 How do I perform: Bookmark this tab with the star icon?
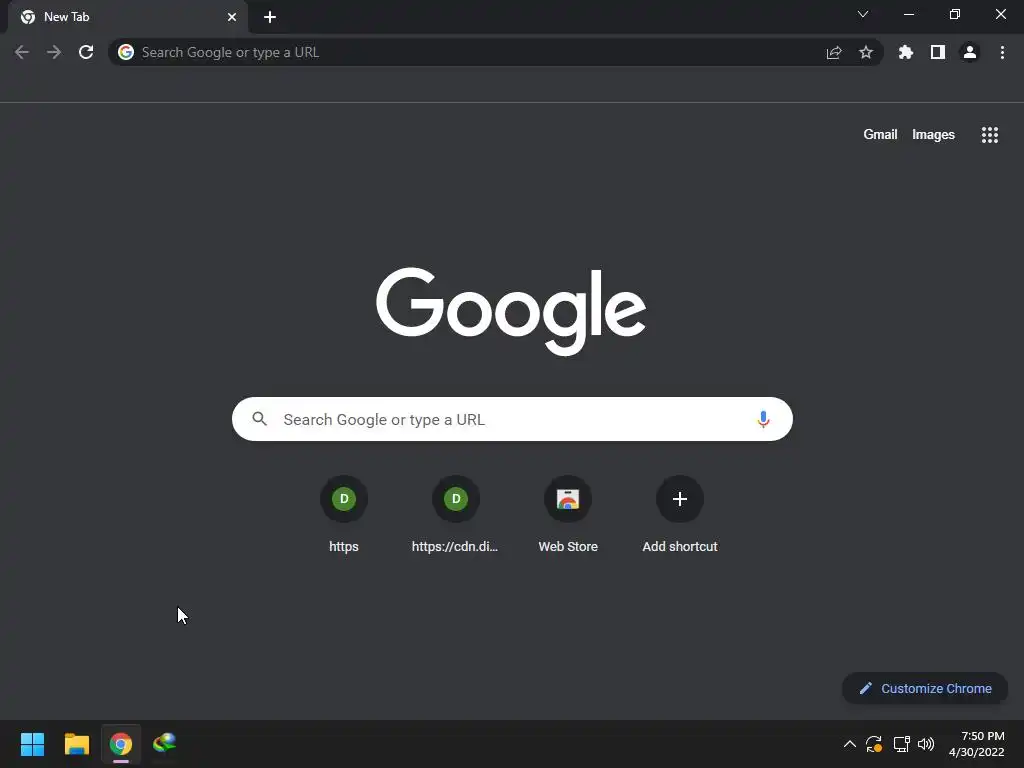866,52
